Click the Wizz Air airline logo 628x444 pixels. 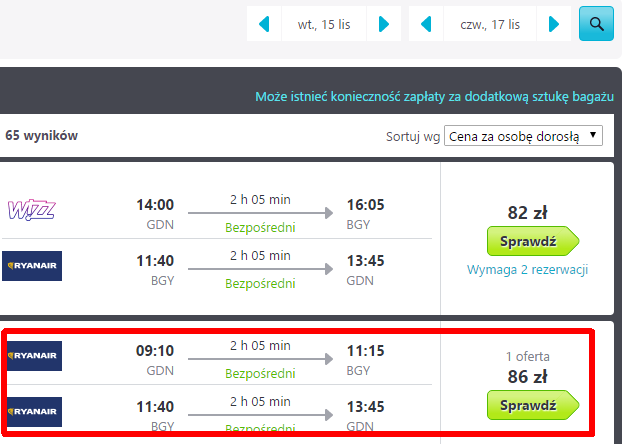32,210
